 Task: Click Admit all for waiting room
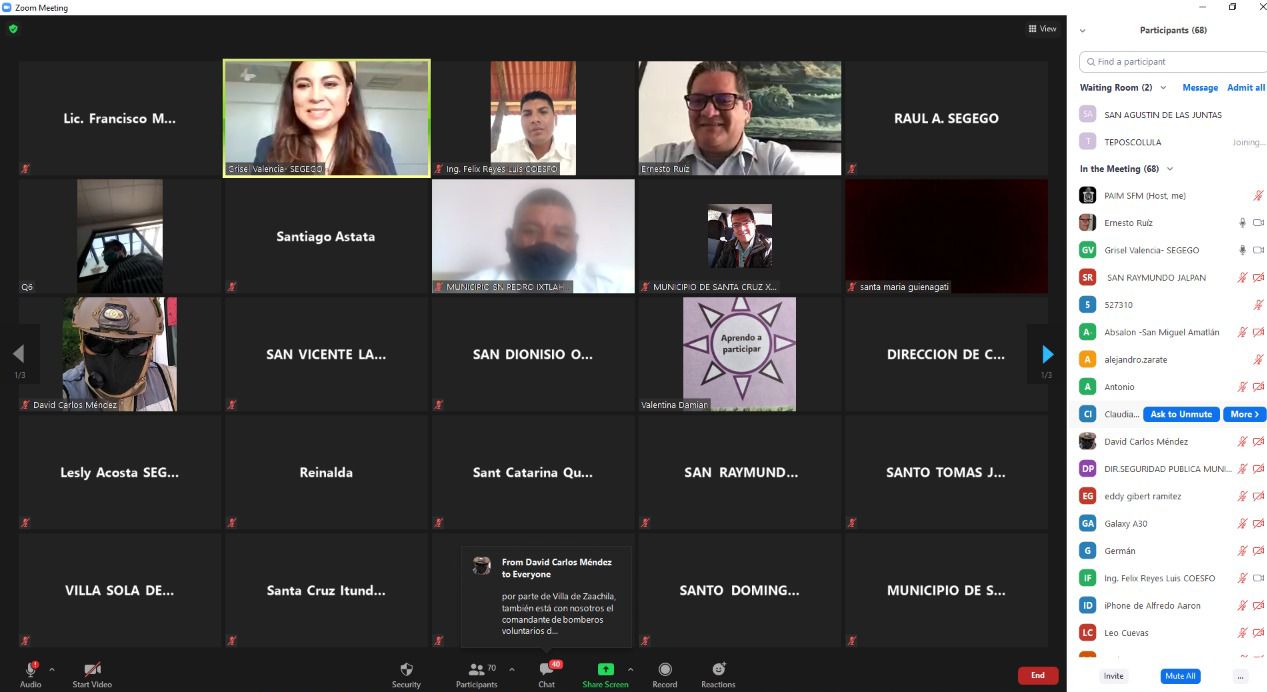(1246, 88)
